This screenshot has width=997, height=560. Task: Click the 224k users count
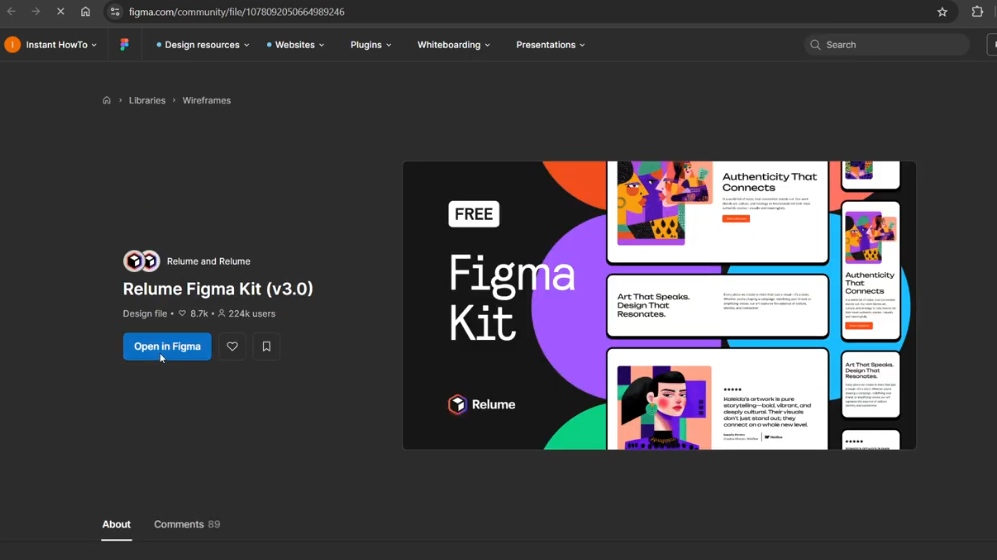point(247,313)
